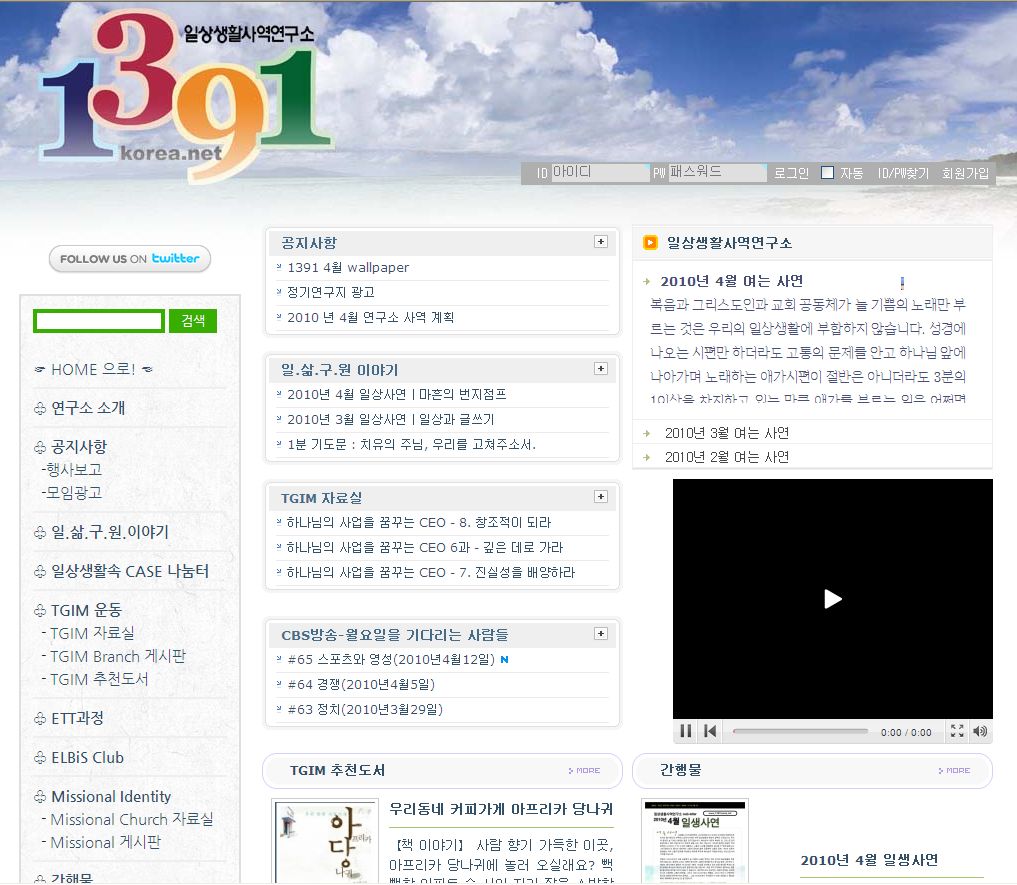Click the Follow Us on Twitter badge

pos(129,258)
